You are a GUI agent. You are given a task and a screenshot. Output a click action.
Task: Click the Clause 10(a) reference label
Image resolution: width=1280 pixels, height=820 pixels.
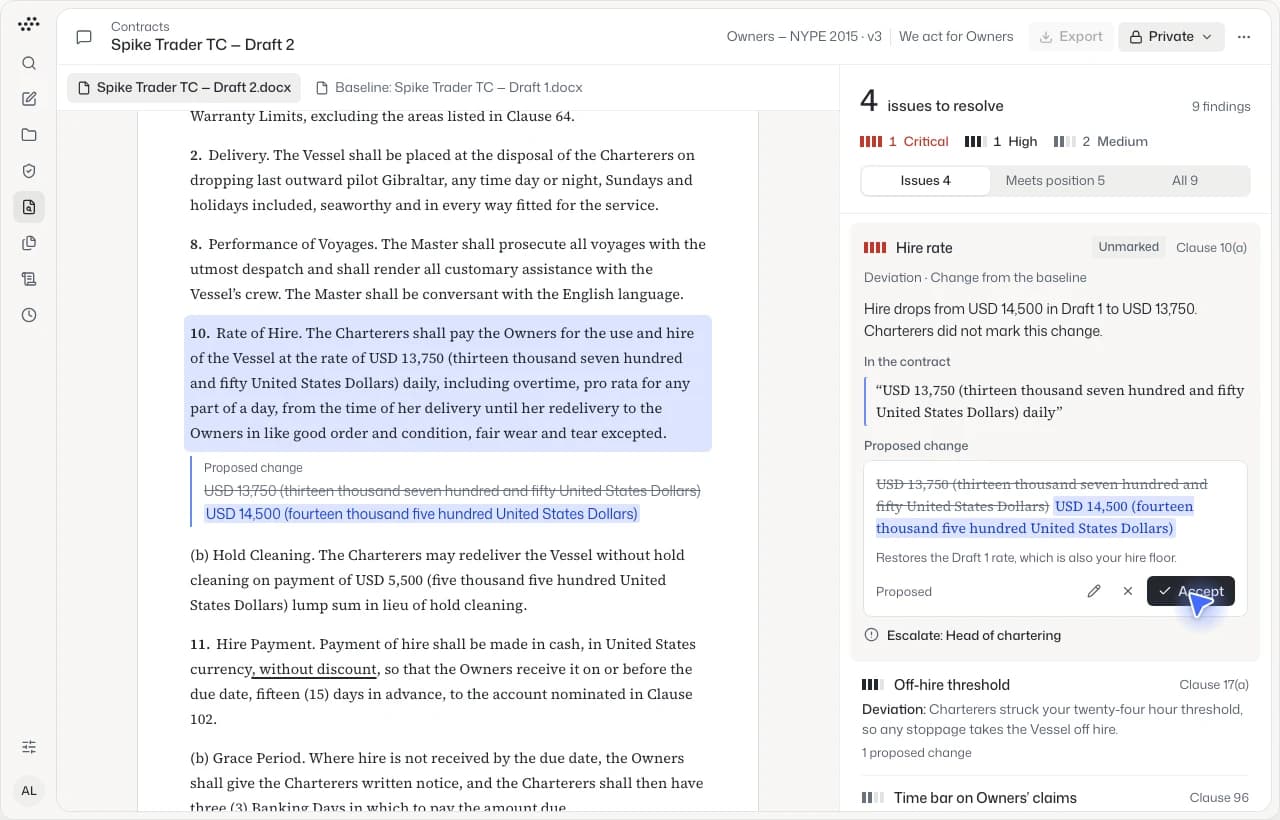[1211, 248]
